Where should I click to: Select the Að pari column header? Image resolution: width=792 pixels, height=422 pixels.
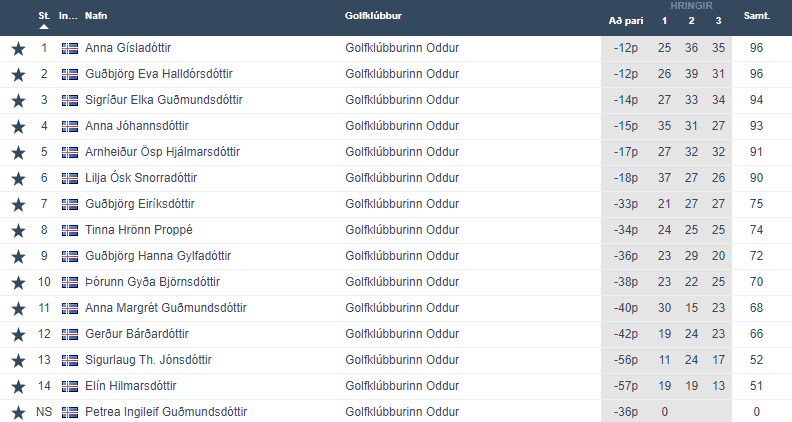click(626, 21)
